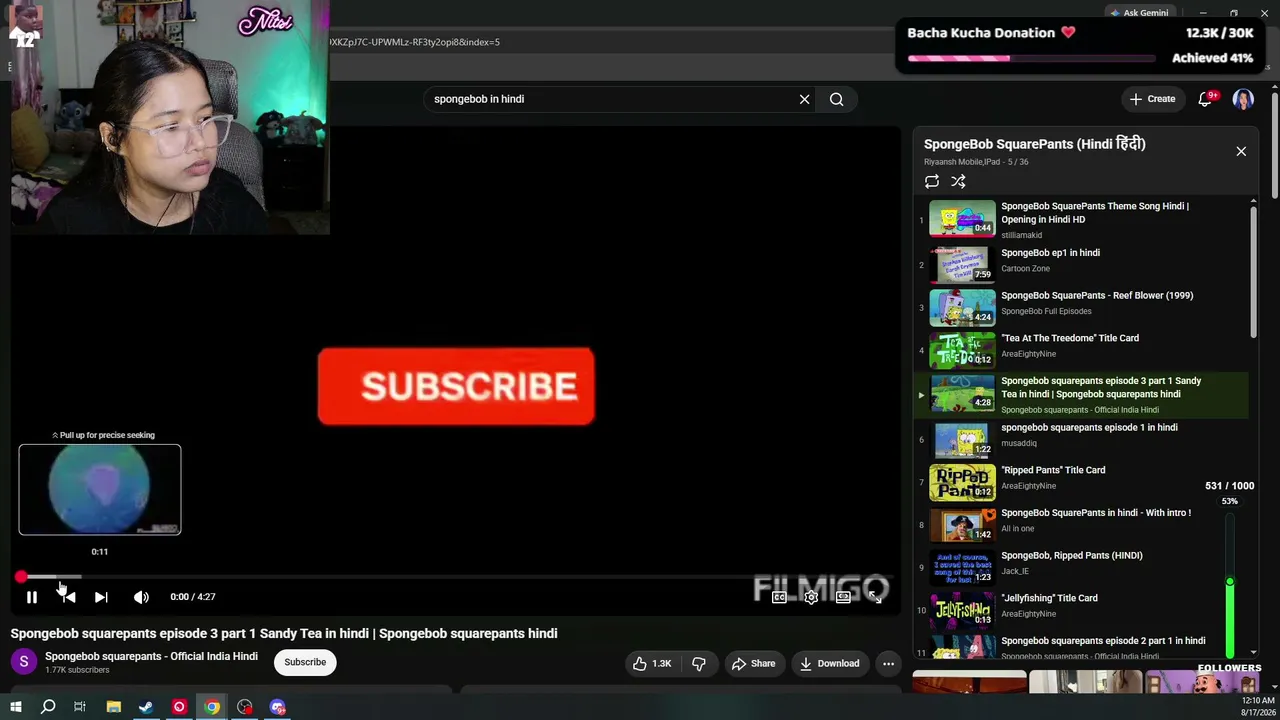Open the account profile avatar menu

coord(1243,99)
